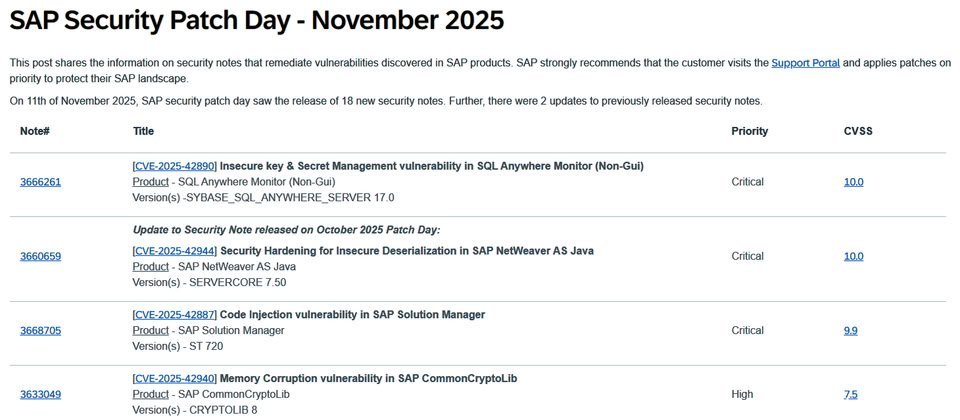The height and width of the screenshot is (420, 960).
Task: Click Product link for SAP CommonCryptoLib
Action: point(150,395)
